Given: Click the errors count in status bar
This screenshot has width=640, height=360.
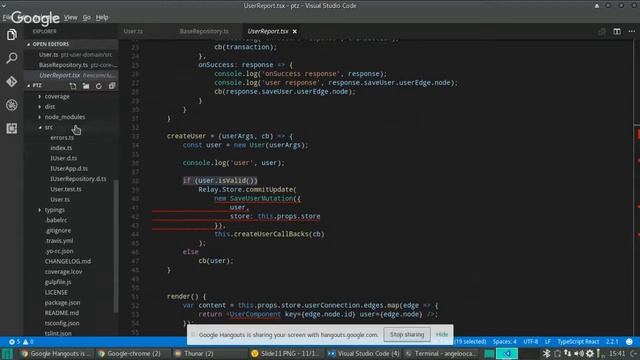Looking at the screenshot, I should pyautogui.click(x=15, y=342).
